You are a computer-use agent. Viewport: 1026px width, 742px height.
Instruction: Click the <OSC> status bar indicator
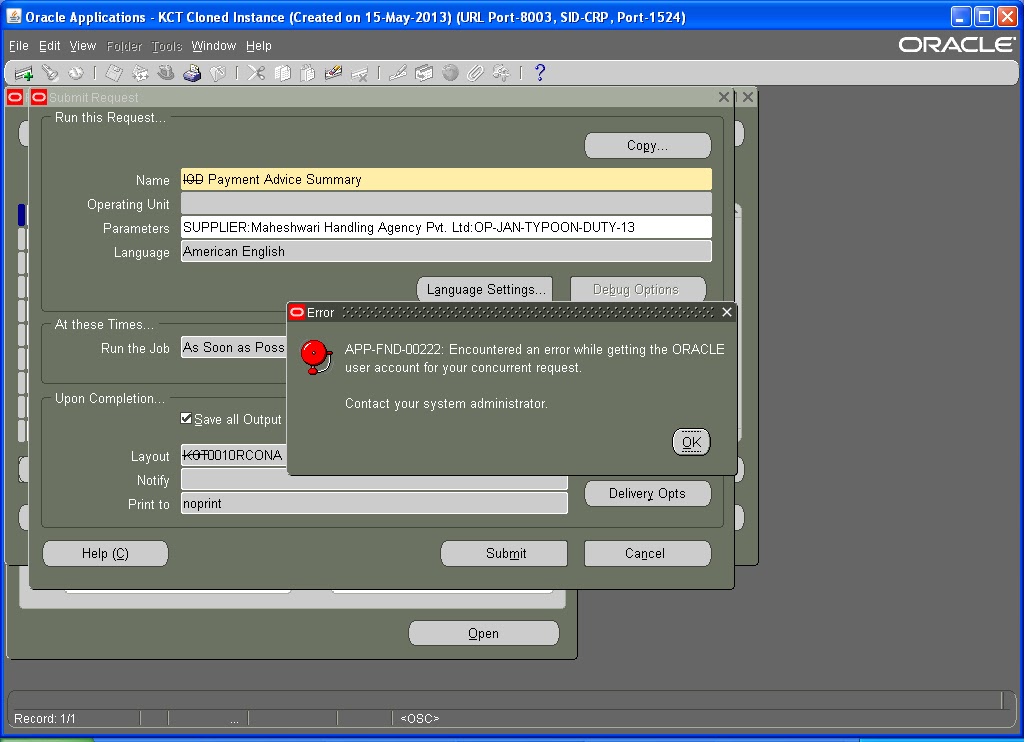419,718
